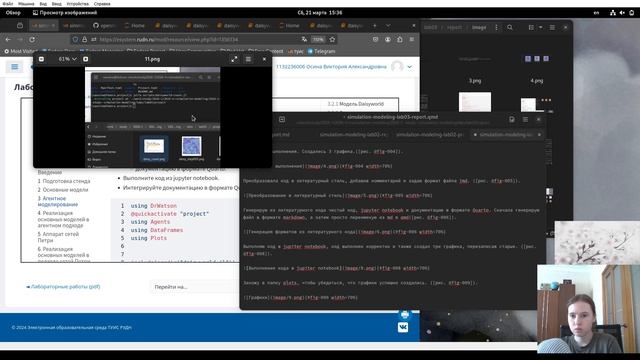Click the VK icon in the footer
This screenshot has height=360, width=640.
click(x=403, y=327)
